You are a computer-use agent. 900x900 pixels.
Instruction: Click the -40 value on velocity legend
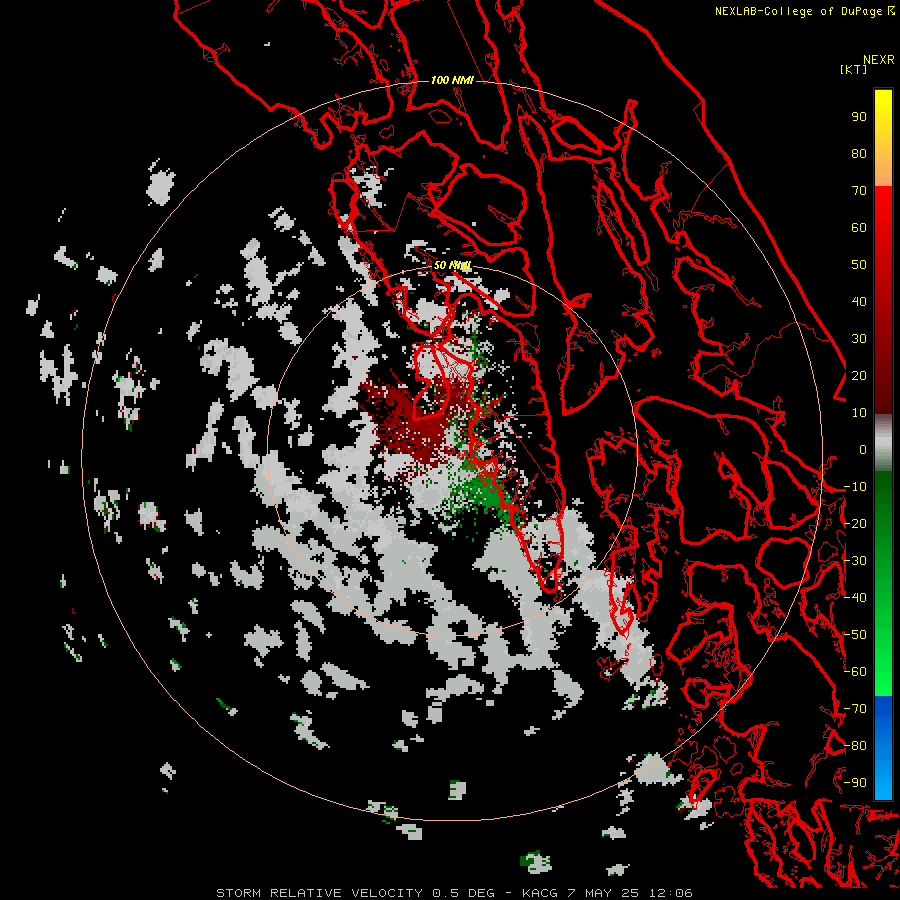pyautogui.click(x=855, y=598)
